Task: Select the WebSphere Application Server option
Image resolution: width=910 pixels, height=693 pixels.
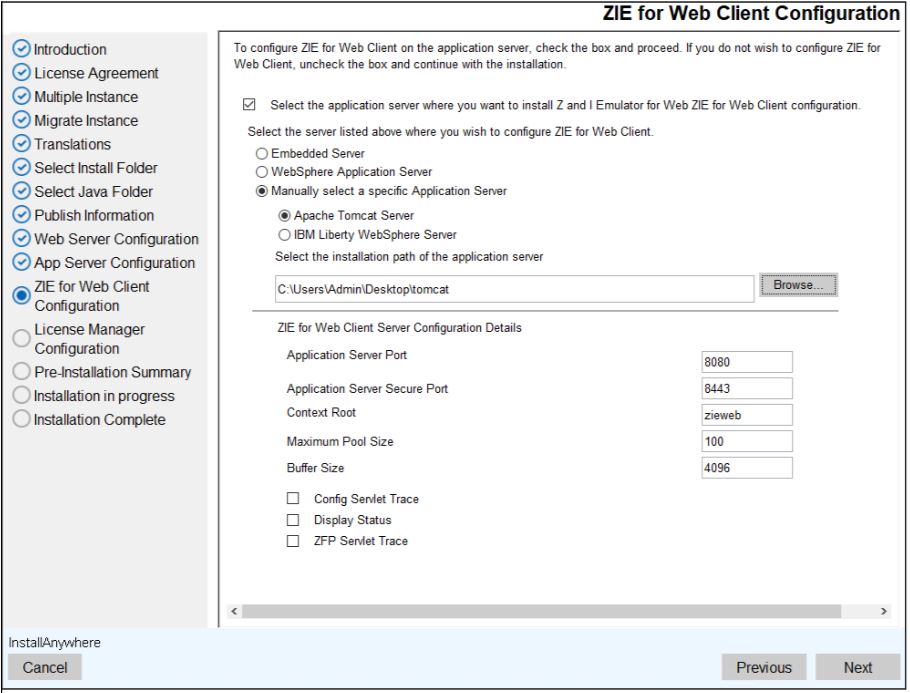Action: point(262,172)
